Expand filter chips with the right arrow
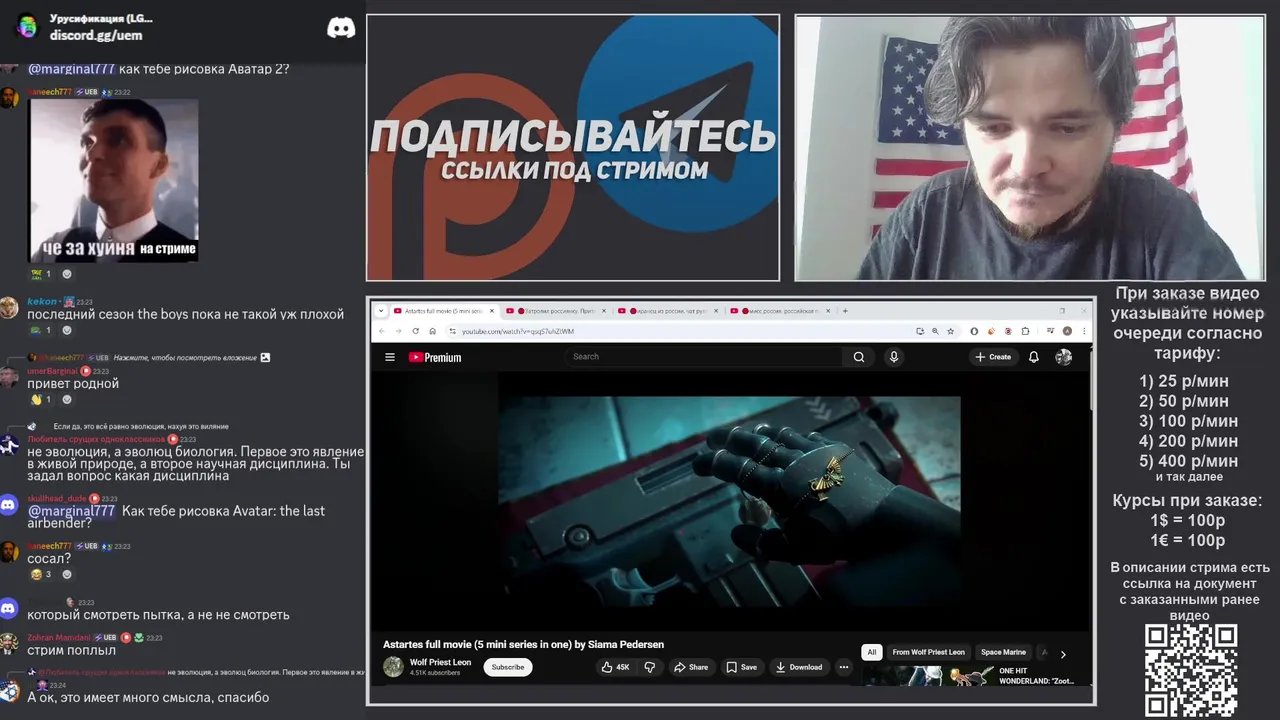The image size is (1280, 720). pyautogui.click(x=1063, y=654)
